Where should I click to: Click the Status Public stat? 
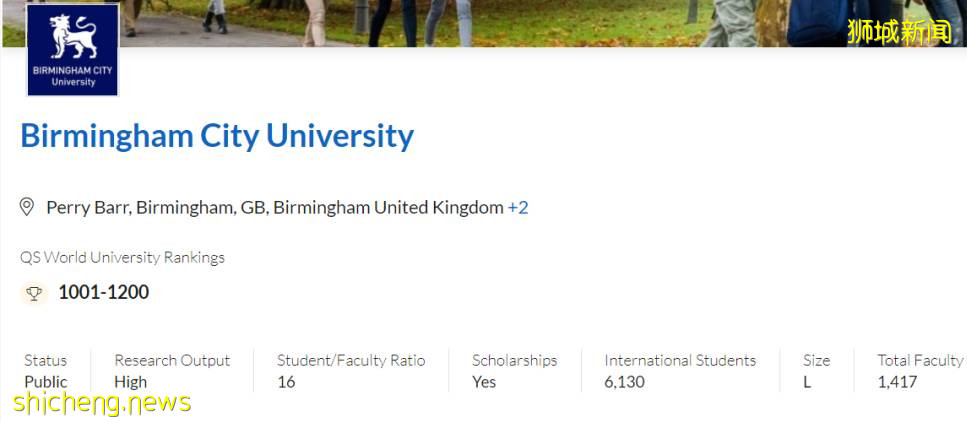coord(46,370)
